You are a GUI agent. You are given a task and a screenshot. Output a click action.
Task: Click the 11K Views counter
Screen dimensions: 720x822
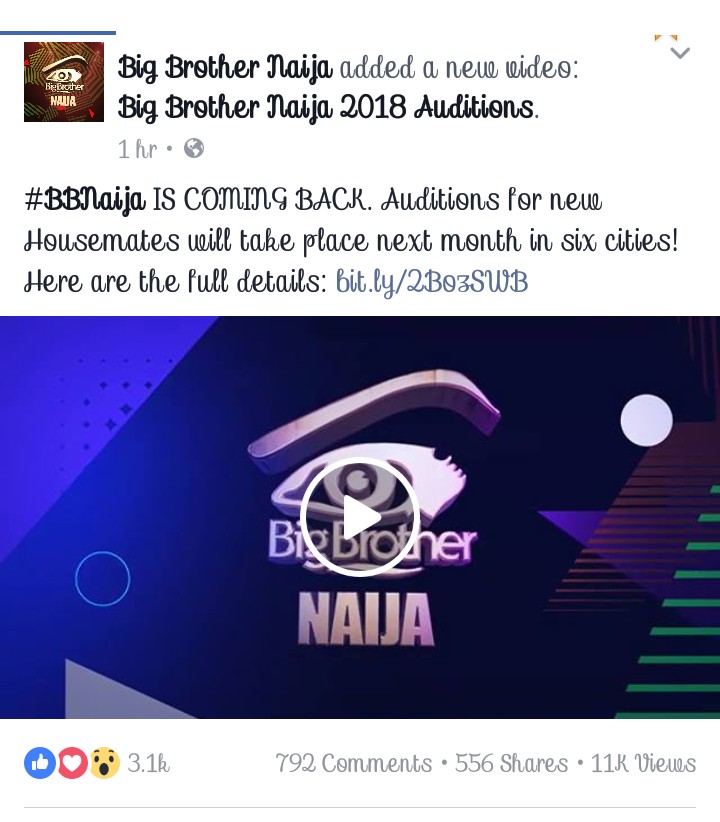[643, 763]
